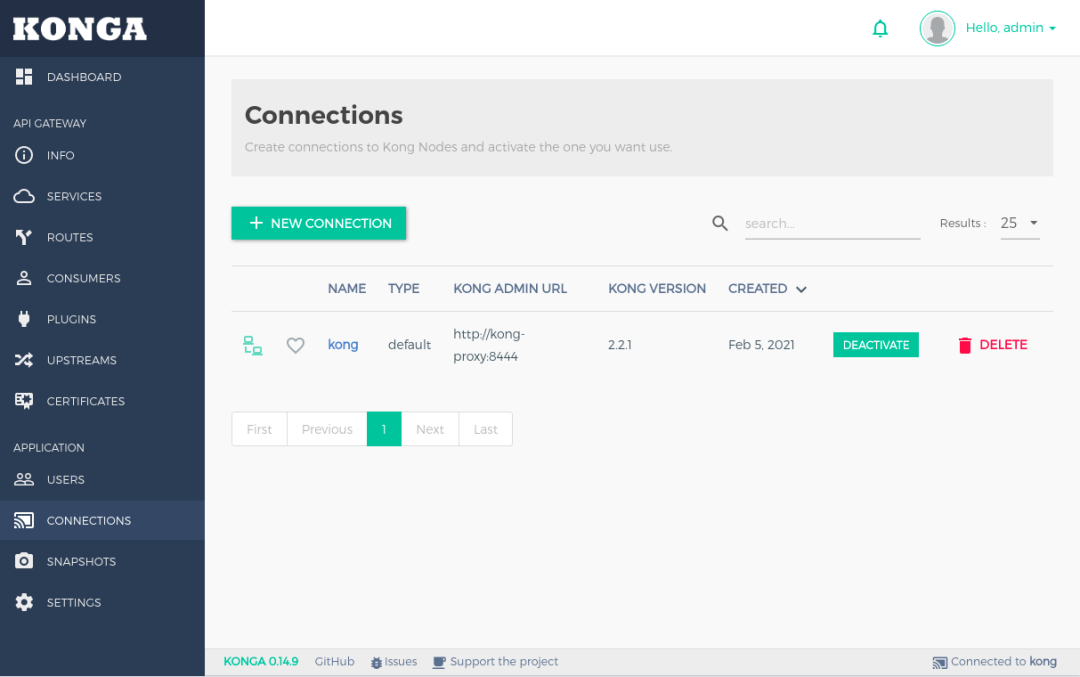Open notifications bell icon
The height and width of the screenshot is (677, 1080).
880,28
